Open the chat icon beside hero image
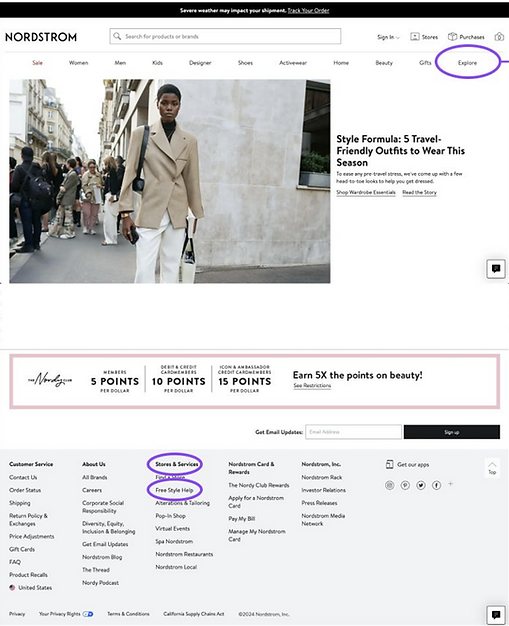Viewport: 509px width, 626px height. 496,269
